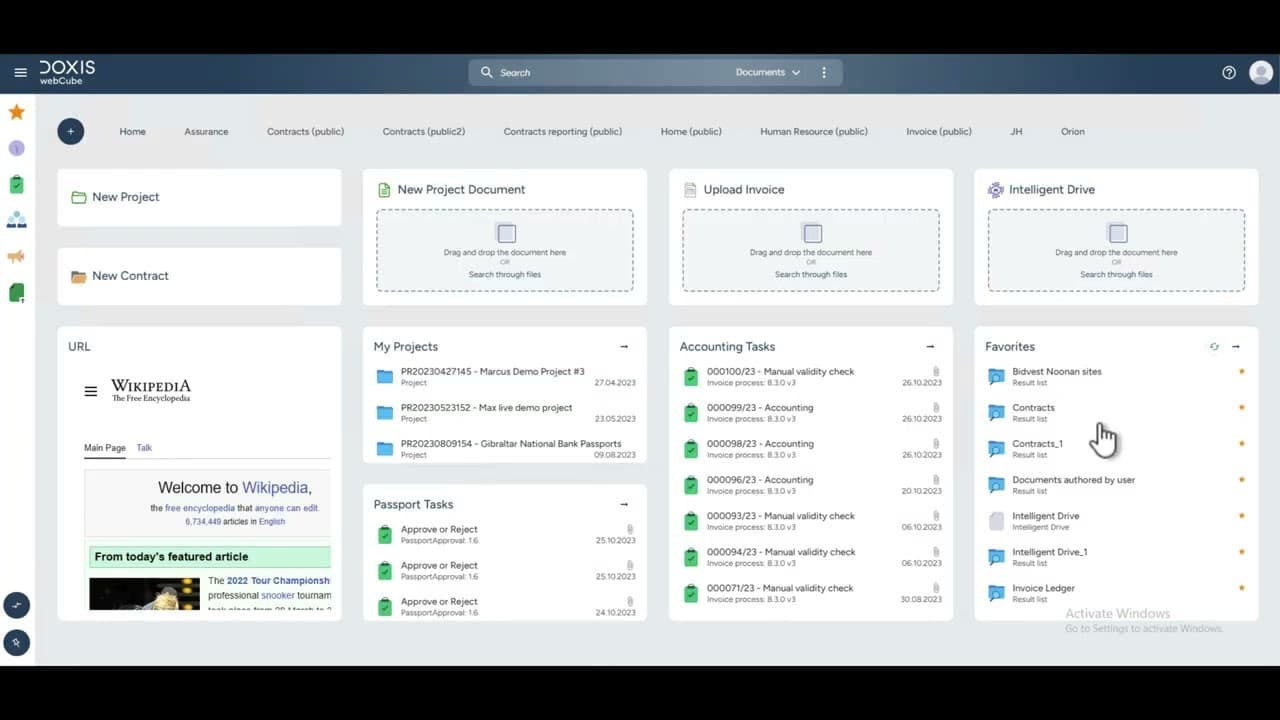Click the blue people group icon in the sidebar
Viewport: 1280px width, 720px height.
pos(17,220)
